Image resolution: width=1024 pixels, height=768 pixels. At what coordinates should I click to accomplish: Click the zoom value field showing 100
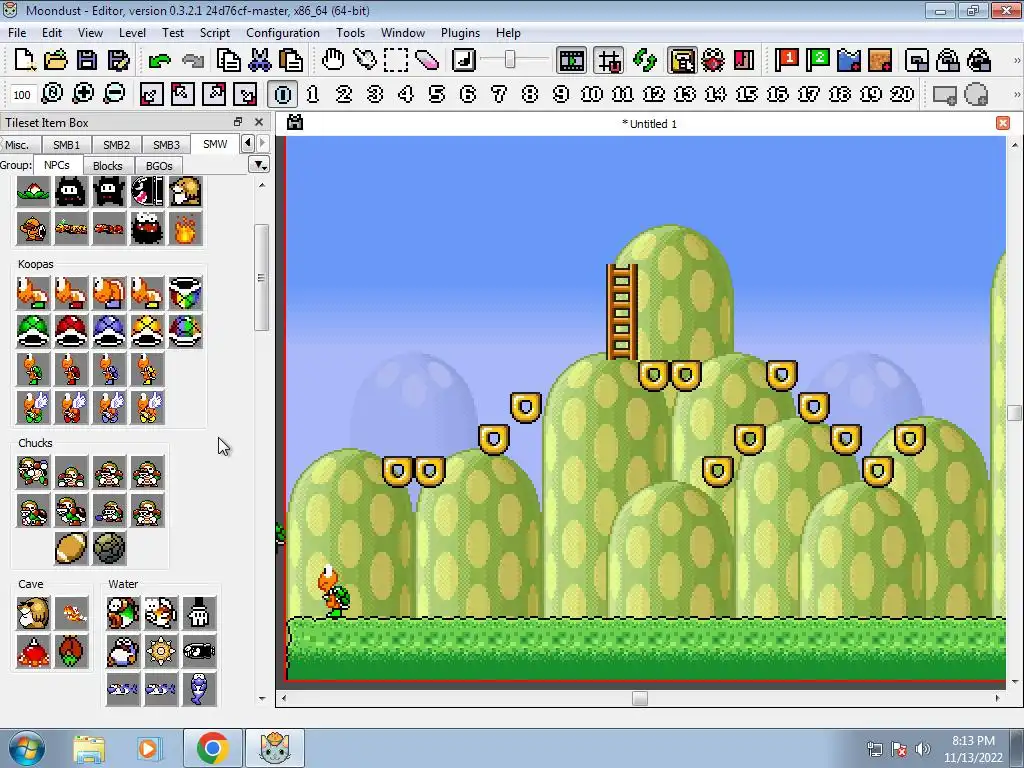(22, 95)
